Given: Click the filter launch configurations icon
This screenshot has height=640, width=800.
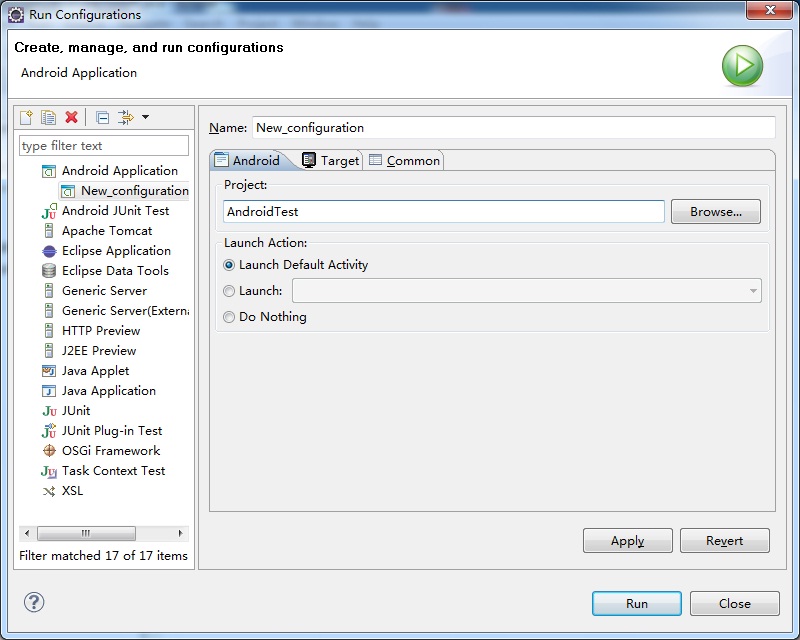Looking at the screenshot, I should (126, 117).
